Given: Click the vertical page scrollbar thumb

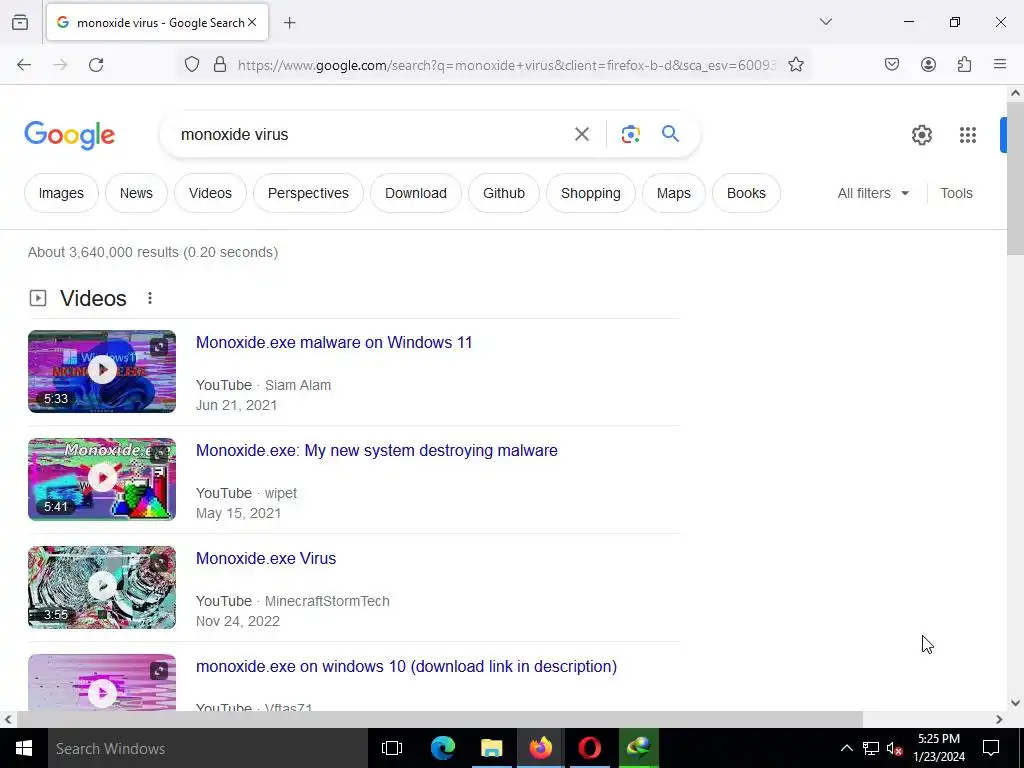Looking at the screenshot, I should pyautogui.click(x=1016, y=178).
